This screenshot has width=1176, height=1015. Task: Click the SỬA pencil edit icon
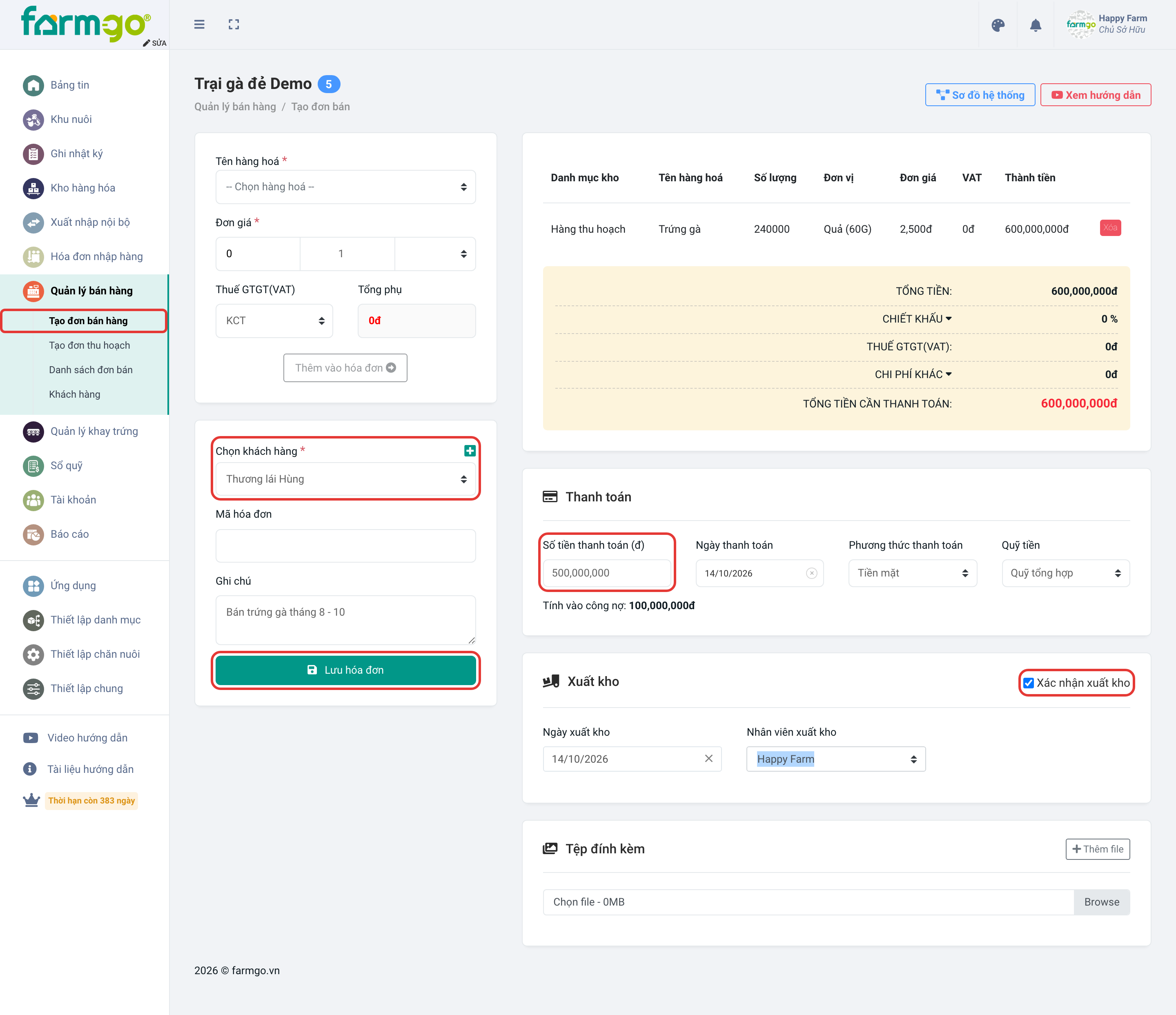154,43
